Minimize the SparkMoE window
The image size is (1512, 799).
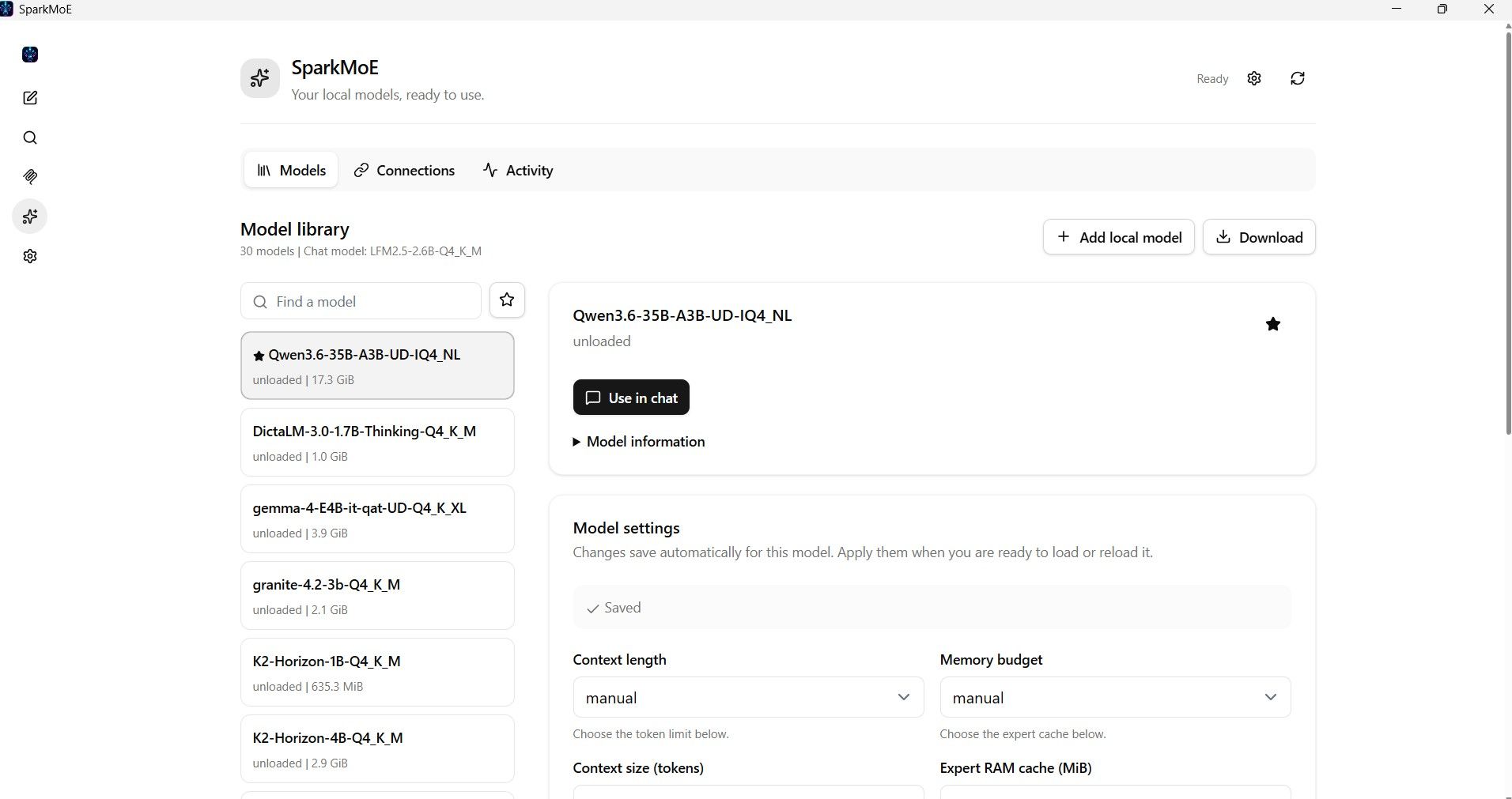[x=1397, y=9]
